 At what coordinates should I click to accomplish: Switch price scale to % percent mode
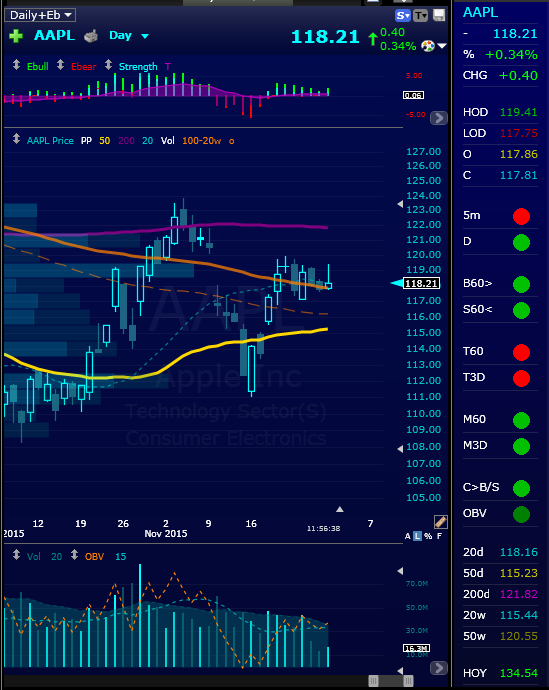point(428,536)
